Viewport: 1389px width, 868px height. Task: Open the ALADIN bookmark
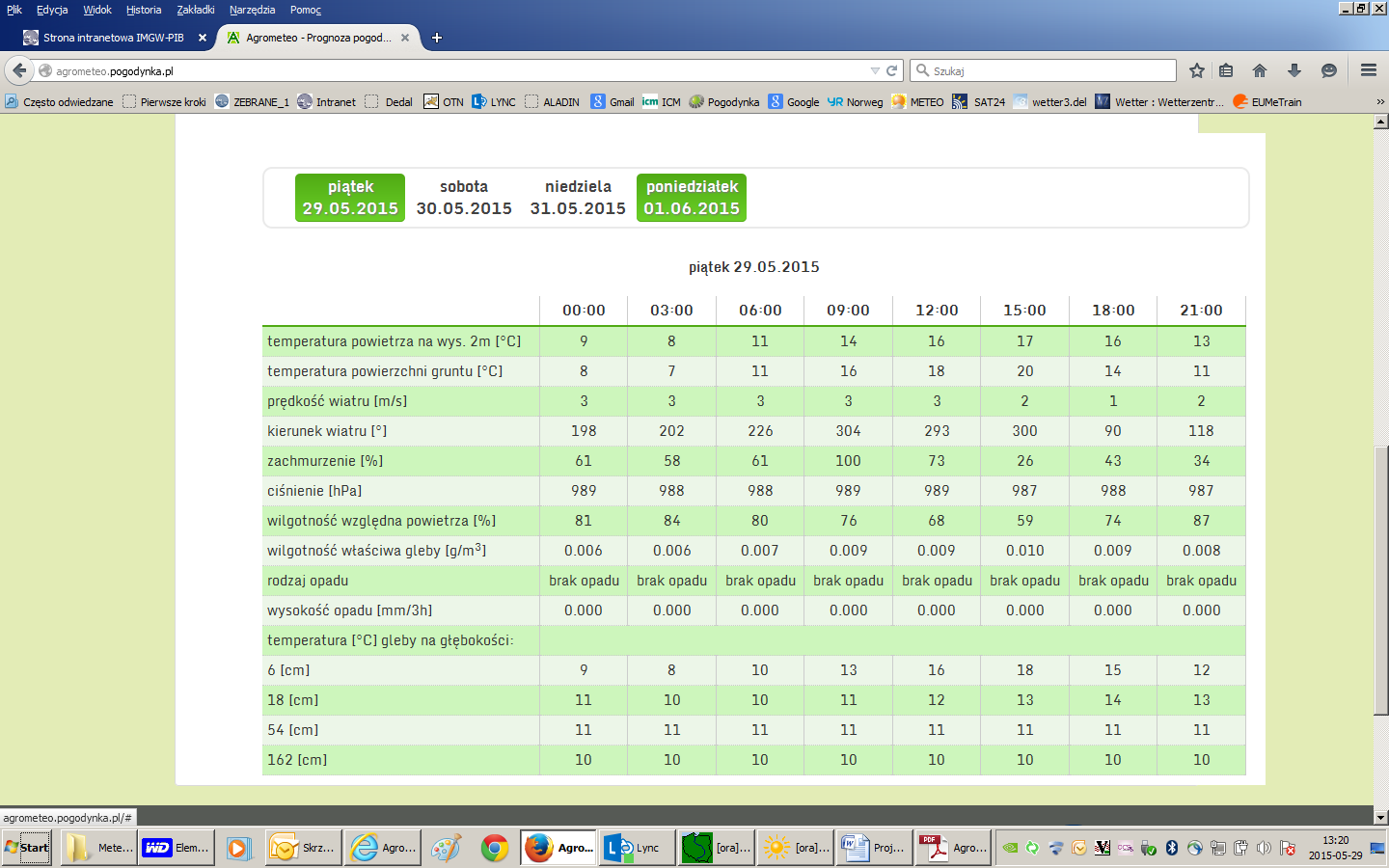pos(553,101)
